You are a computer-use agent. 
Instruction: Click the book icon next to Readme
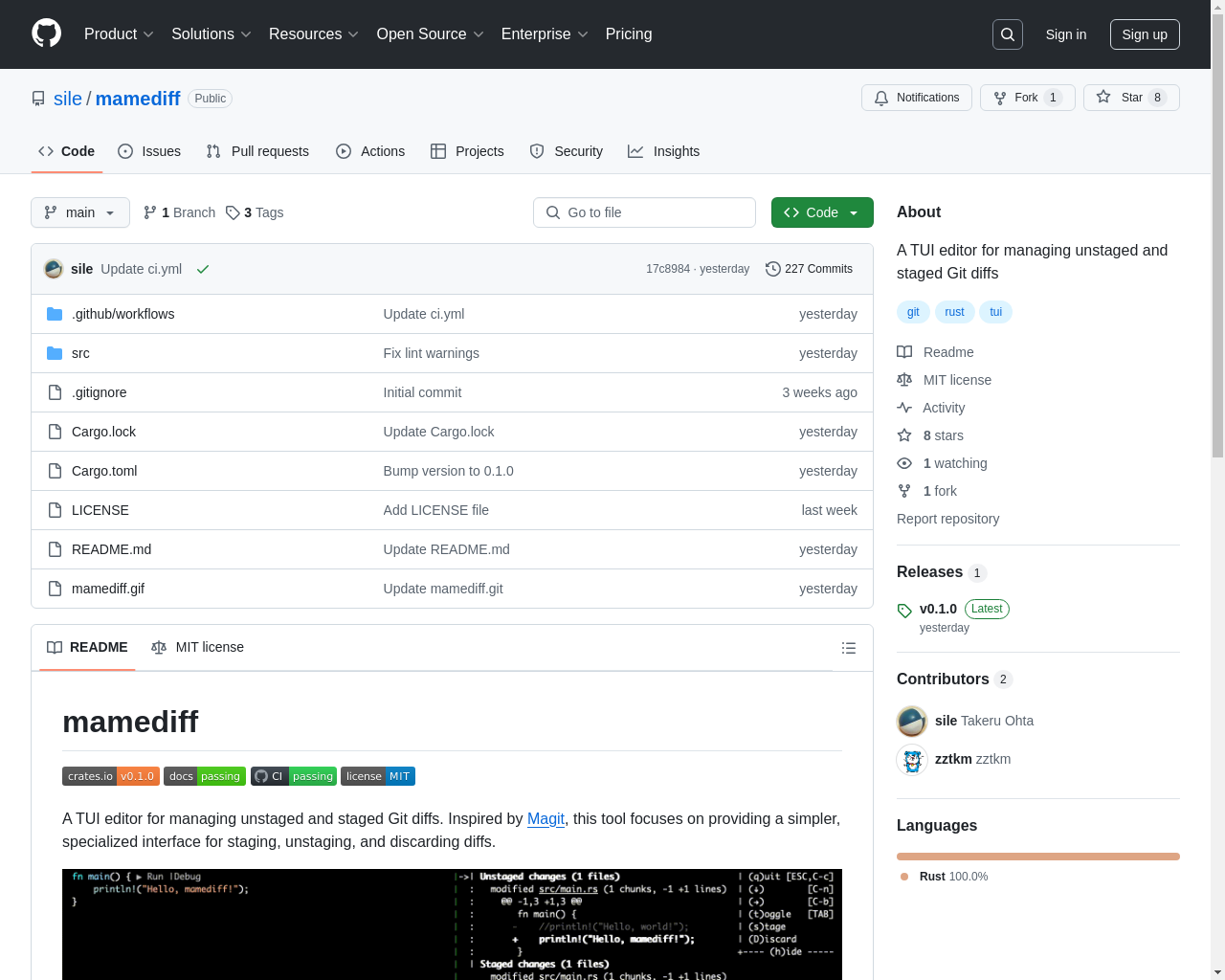point(904,352)
